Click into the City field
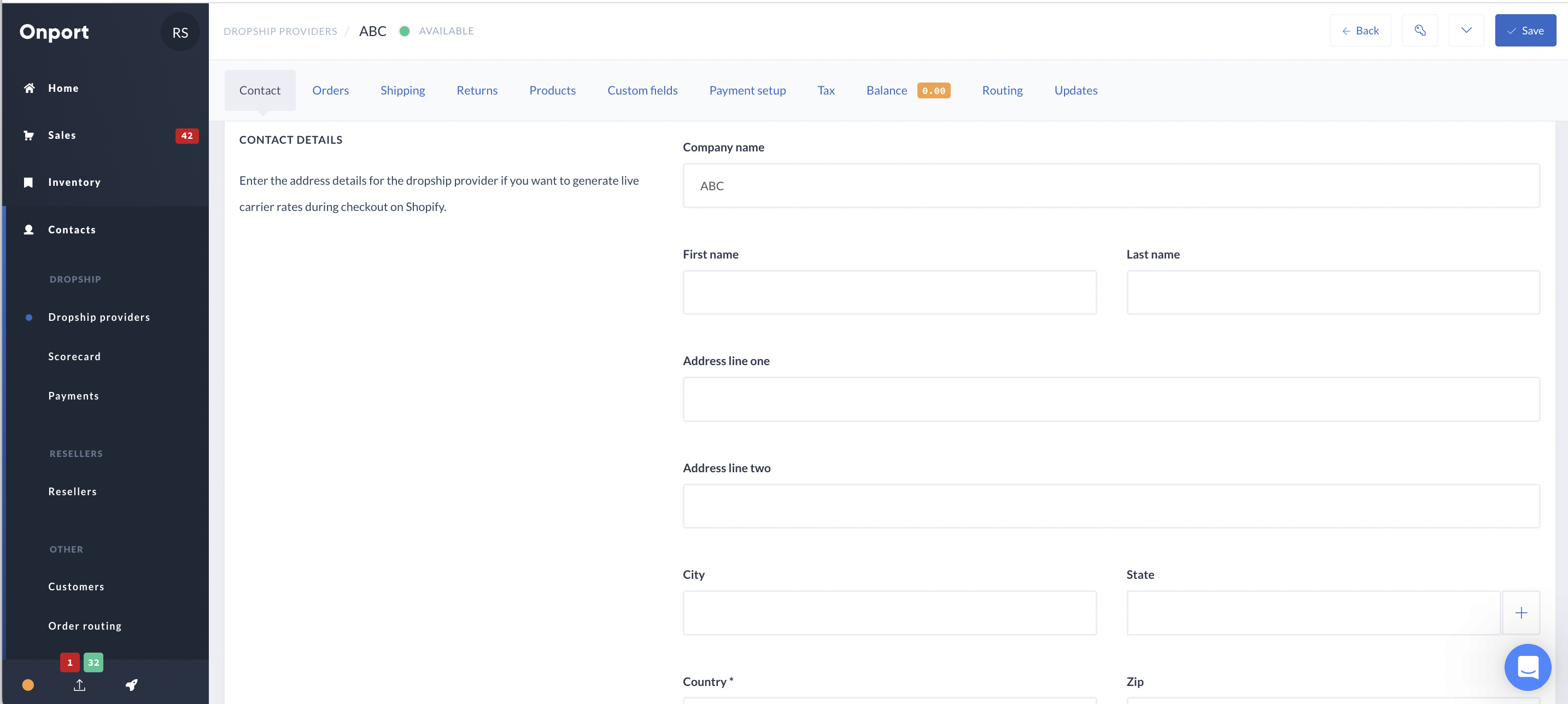Screen dimensions: 1568x704 (890, 613)
